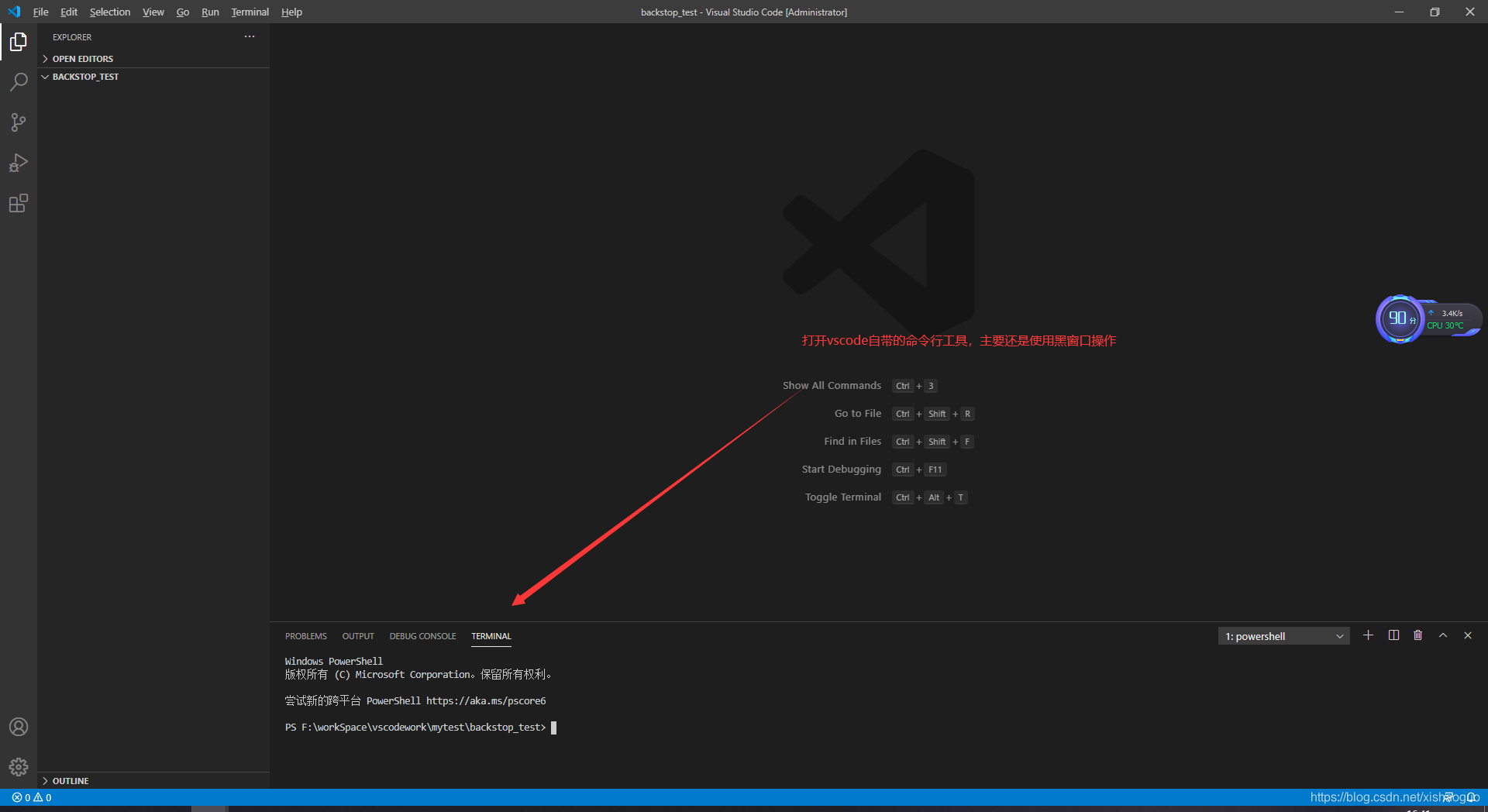Screen dimensions: 1488x812
Task: Expand the OPEN EDITORS section
Action: pos(153,59)
